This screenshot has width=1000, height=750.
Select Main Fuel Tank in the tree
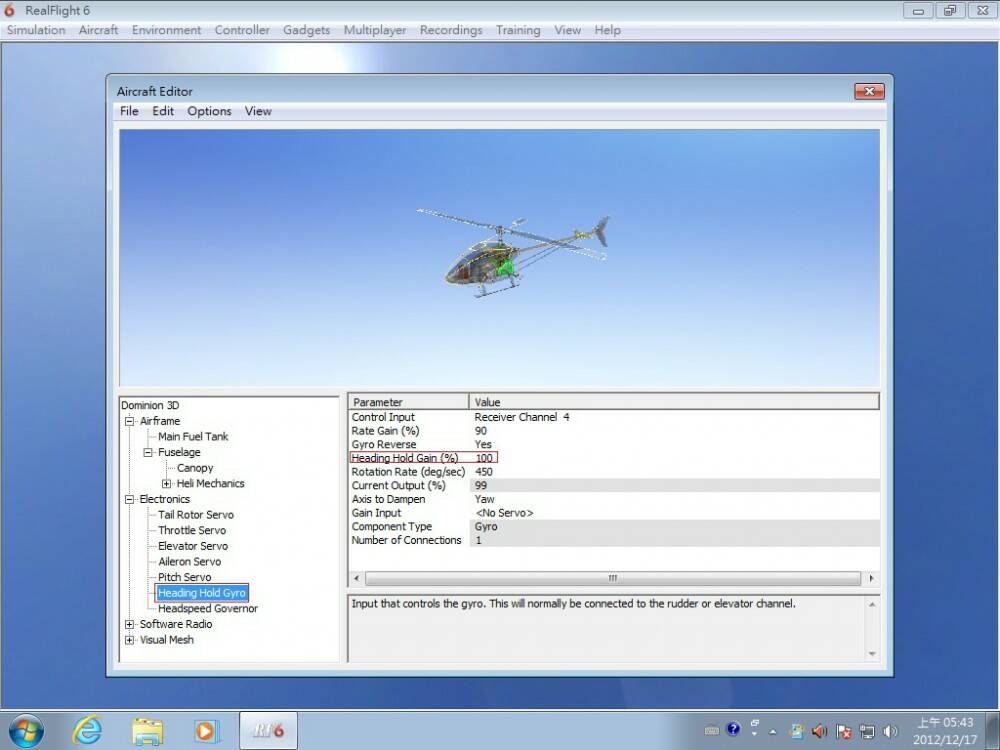point(193,436)
